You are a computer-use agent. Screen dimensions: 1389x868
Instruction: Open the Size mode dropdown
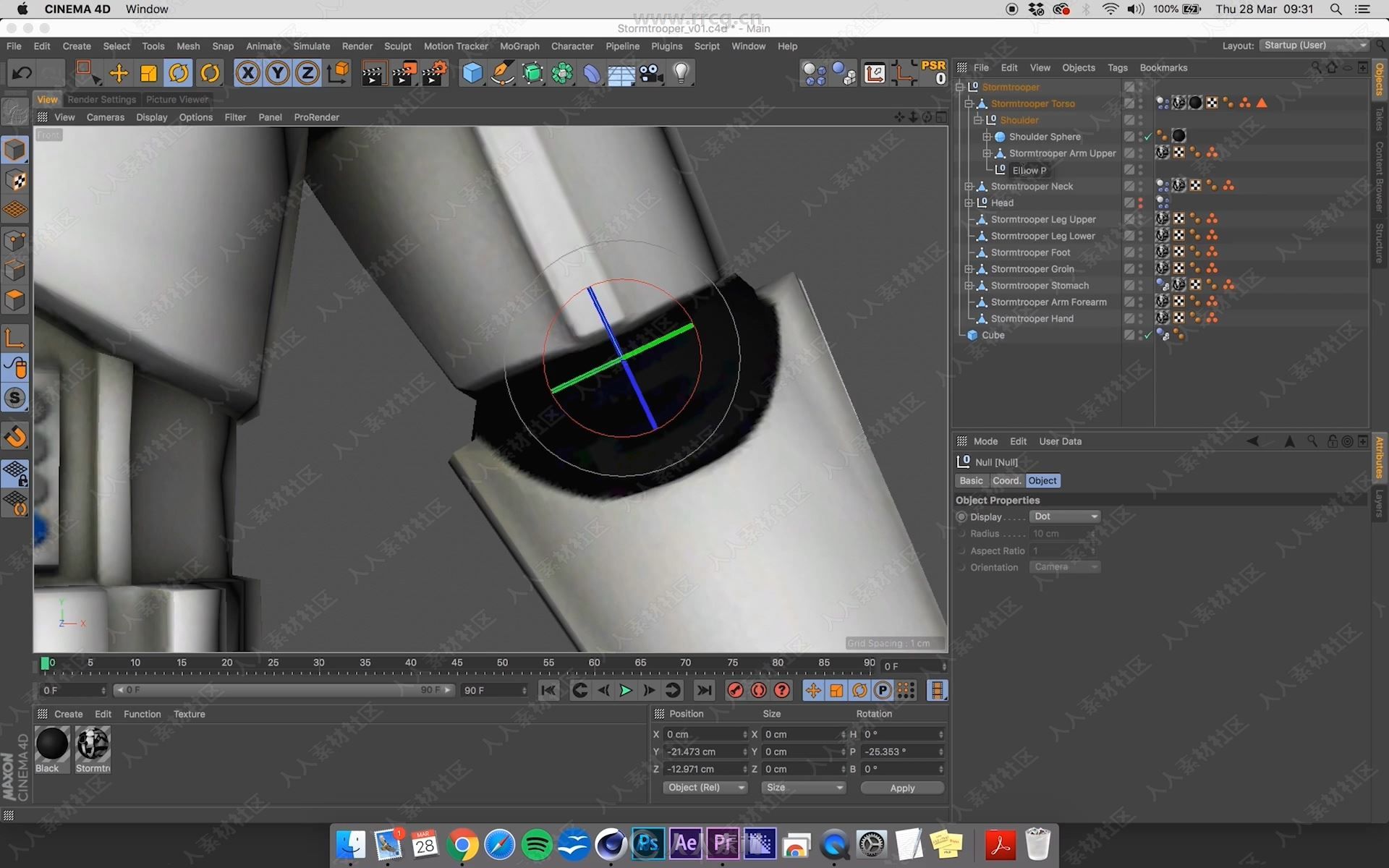point(803,788)
